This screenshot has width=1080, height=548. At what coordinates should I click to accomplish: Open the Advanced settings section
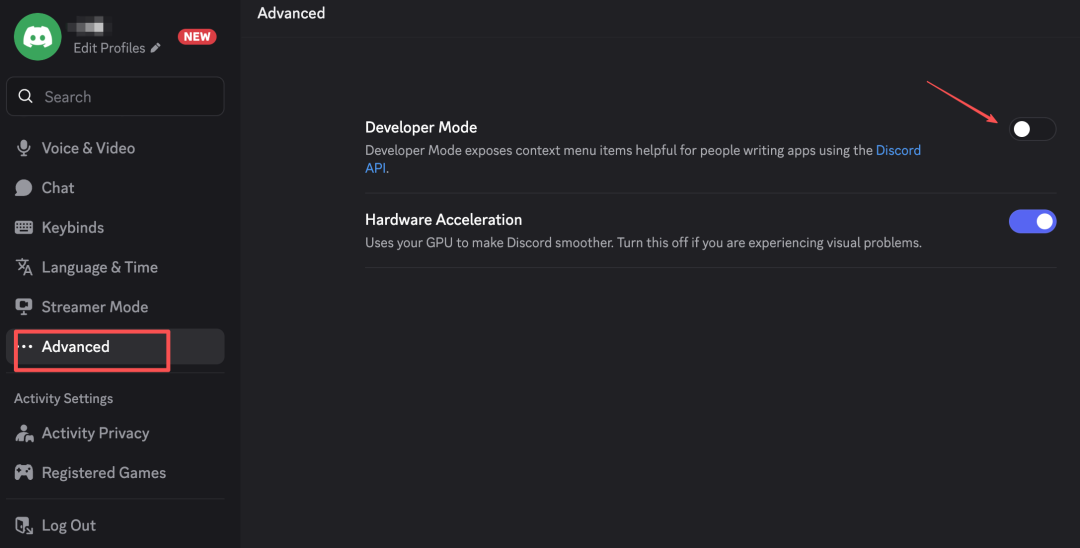tap(76, 347)
